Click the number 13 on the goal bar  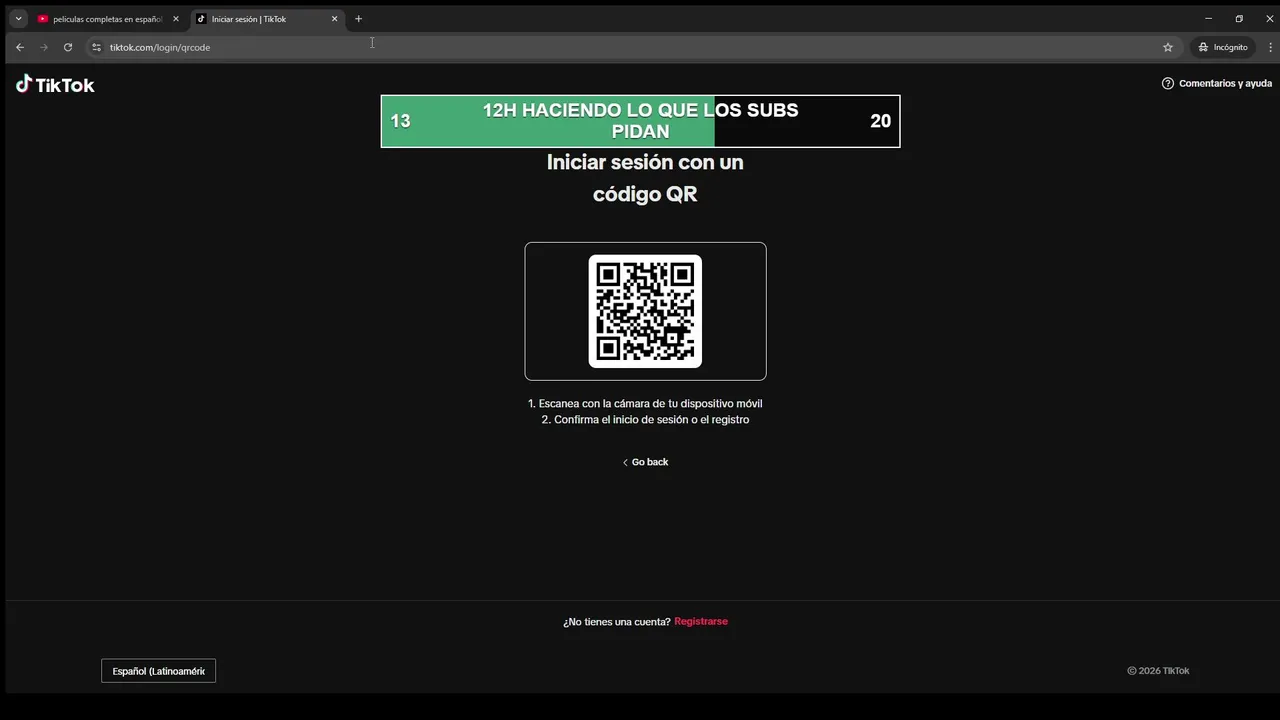[x=400, y=121]
